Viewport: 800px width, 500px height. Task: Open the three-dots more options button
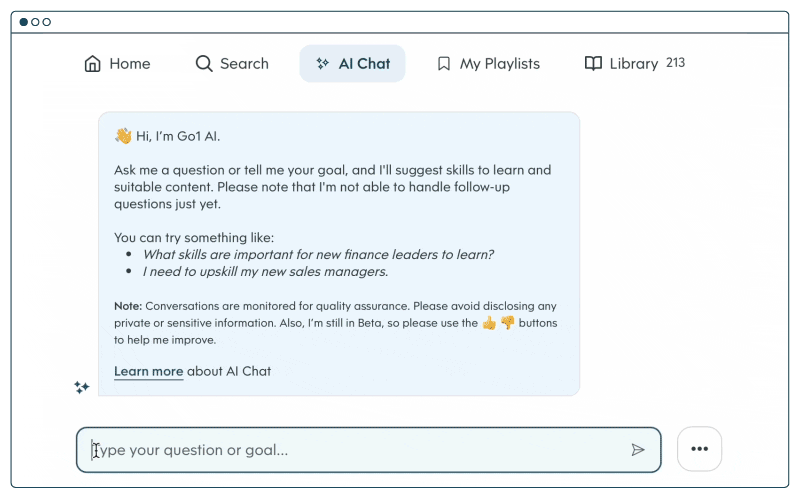(x=699, y=449)
